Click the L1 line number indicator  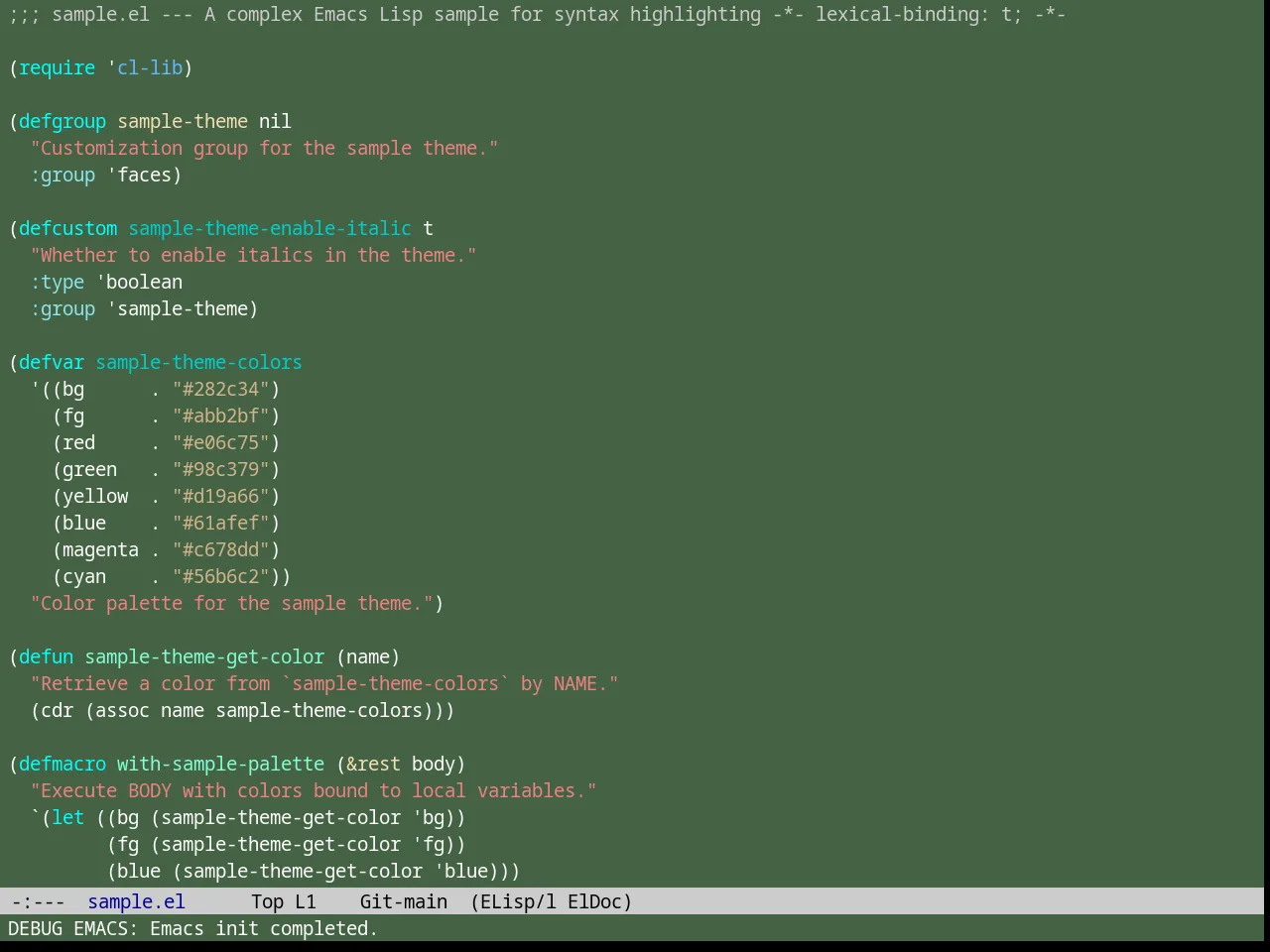[306, 901]
